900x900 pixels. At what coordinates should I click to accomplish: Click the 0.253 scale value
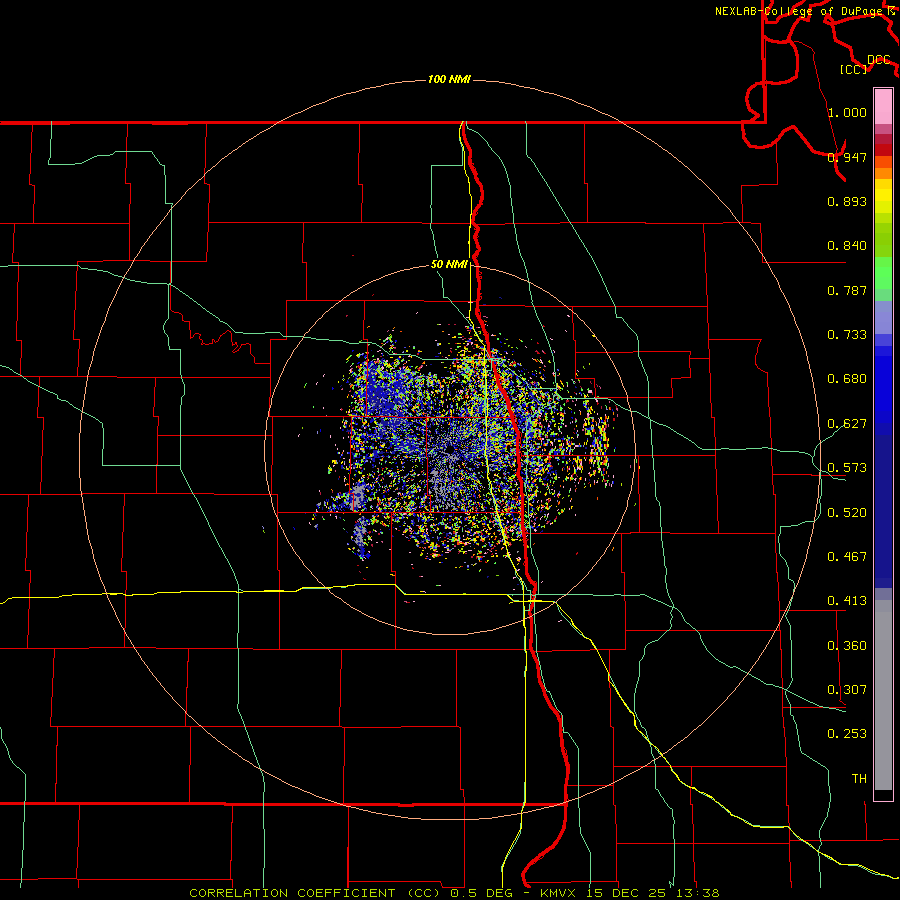tap(847, 734)
